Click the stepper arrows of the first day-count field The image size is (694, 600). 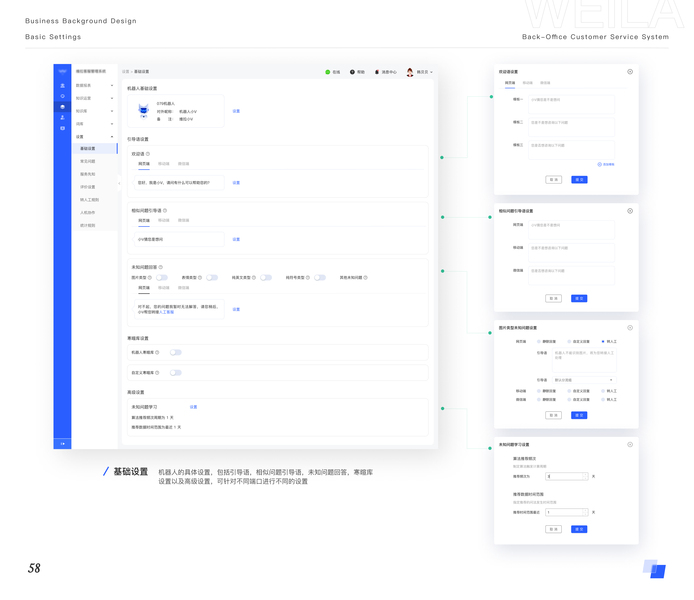(x=585, y=477)
